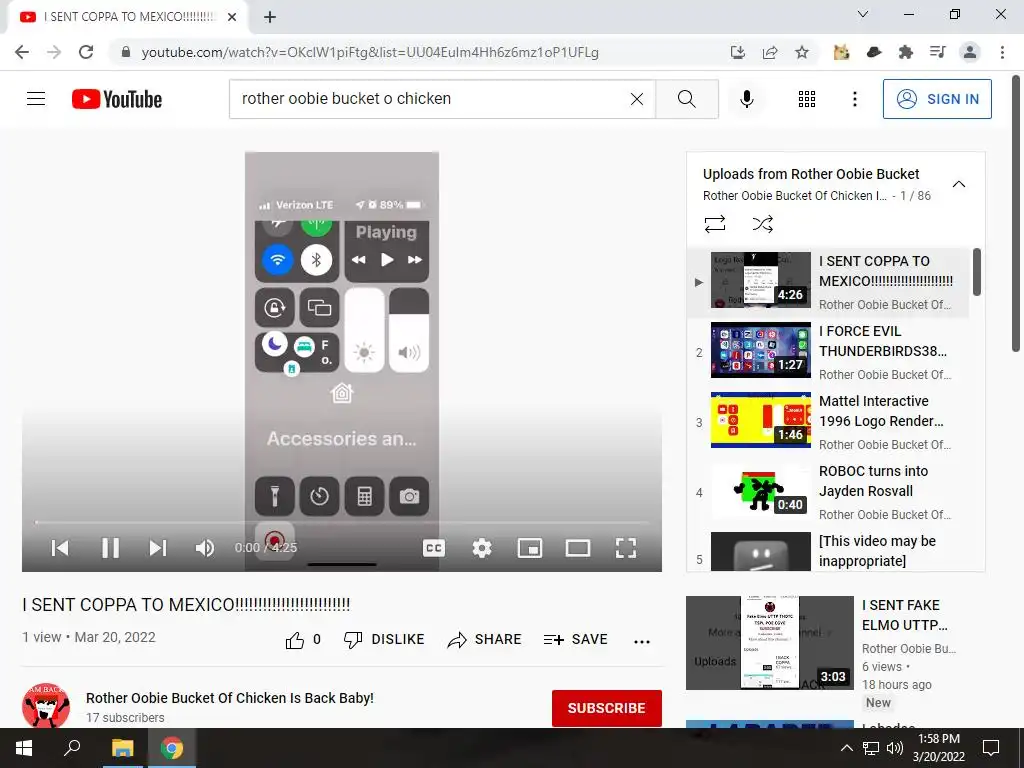Image resolution: width=1024 pixels, height=768 pixels.
Task: Open the system tray volume icon
Action: coord(895,748)
